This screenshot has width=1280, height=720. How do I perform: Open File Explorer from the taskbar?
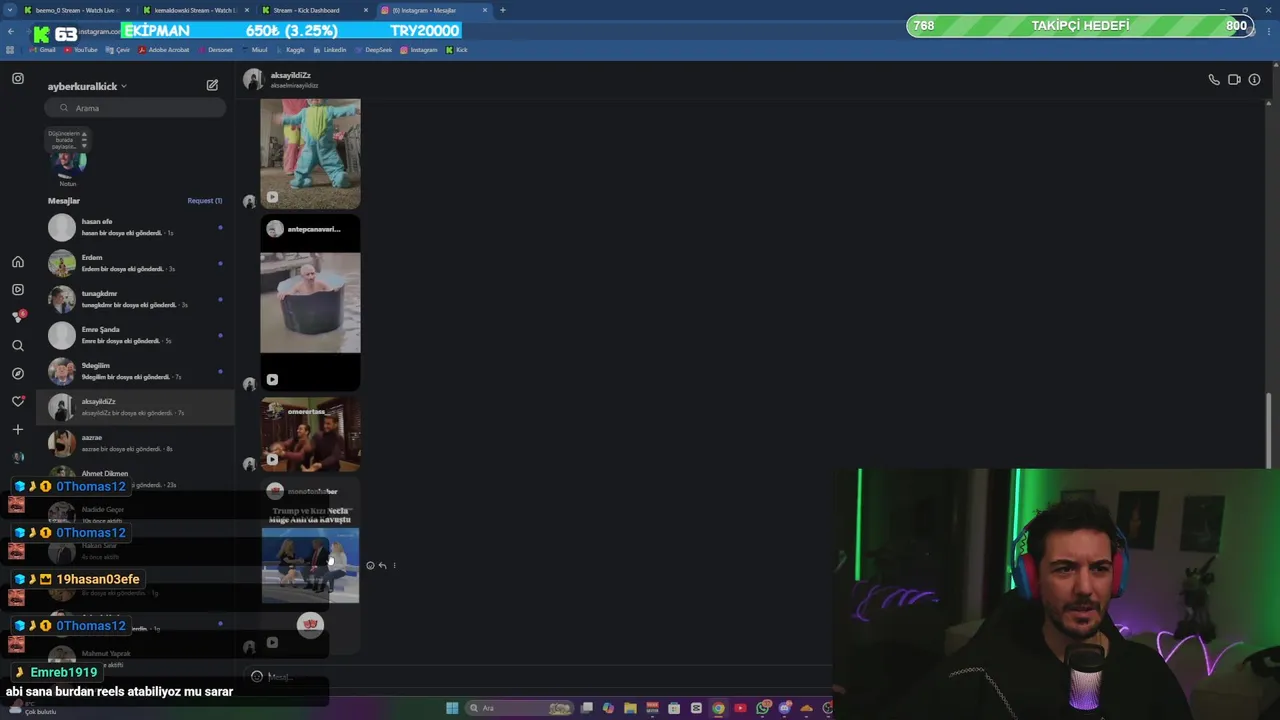pyautogui.click(x=630, y=708)
